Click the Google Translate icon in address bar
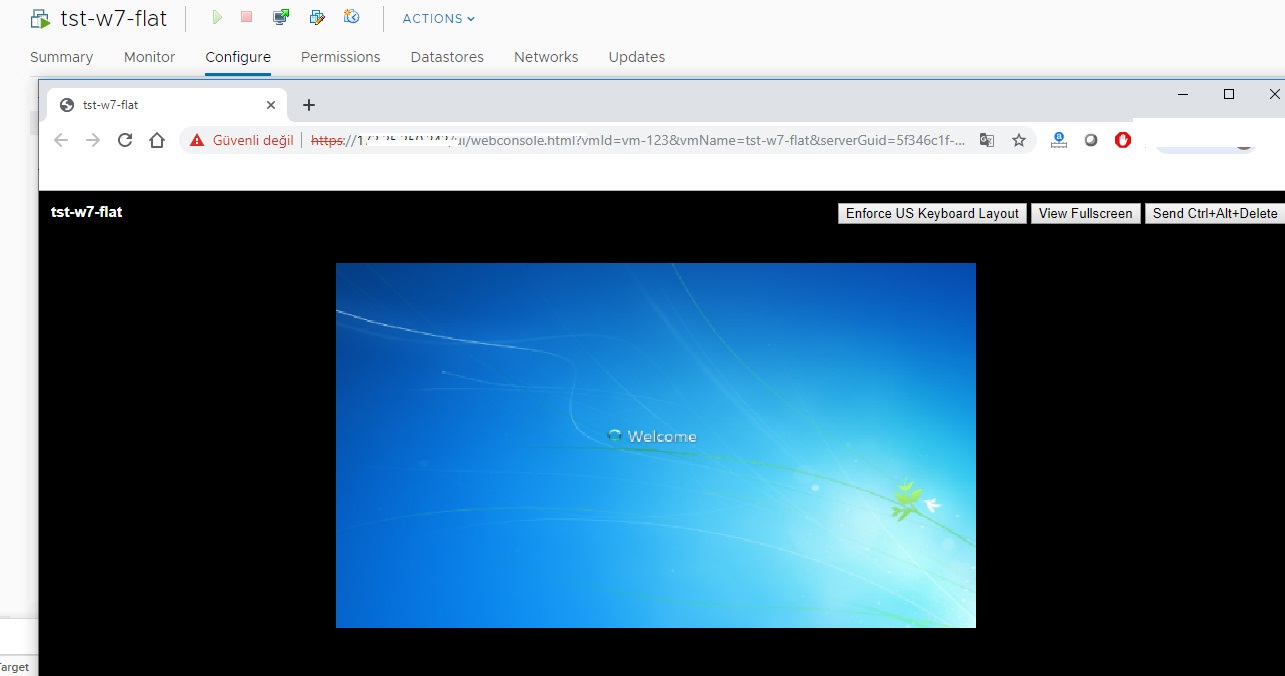1285x676 pixels. click(987, 140)
